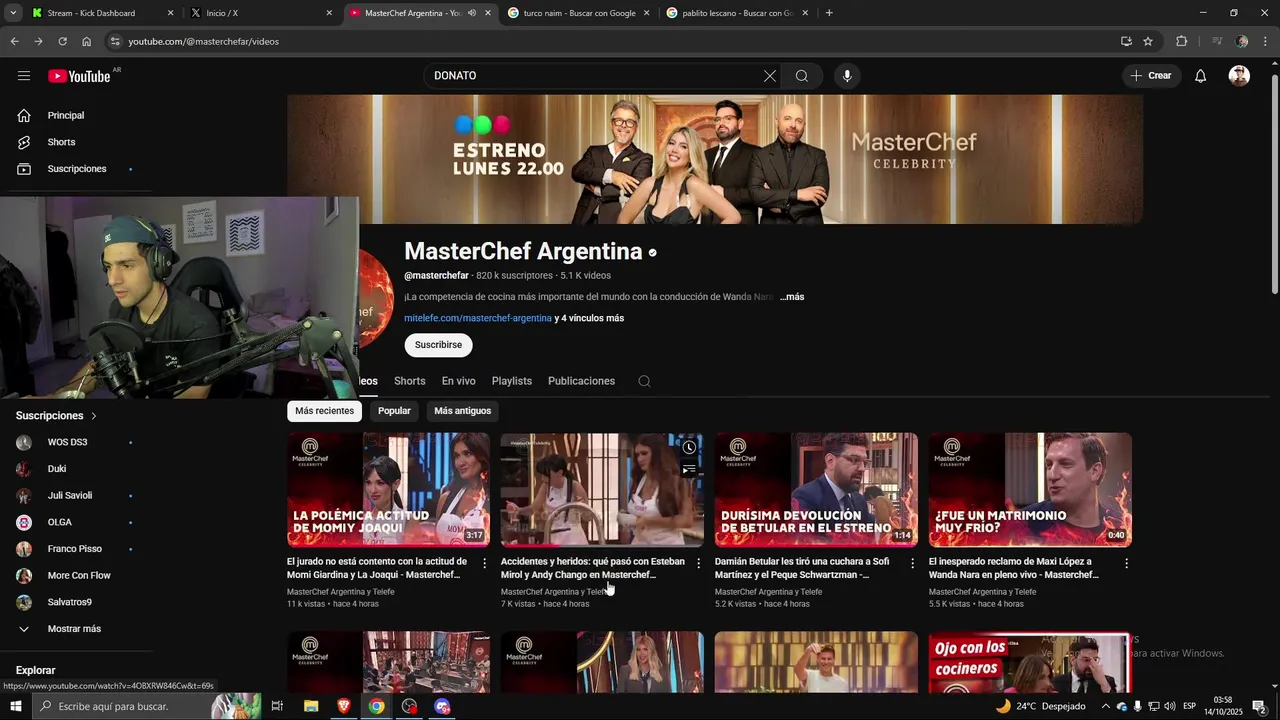Screen dimensions: 1280x720
Task: Play La polémica actitud de Momi thumbnail
Action: click(388, 490)
